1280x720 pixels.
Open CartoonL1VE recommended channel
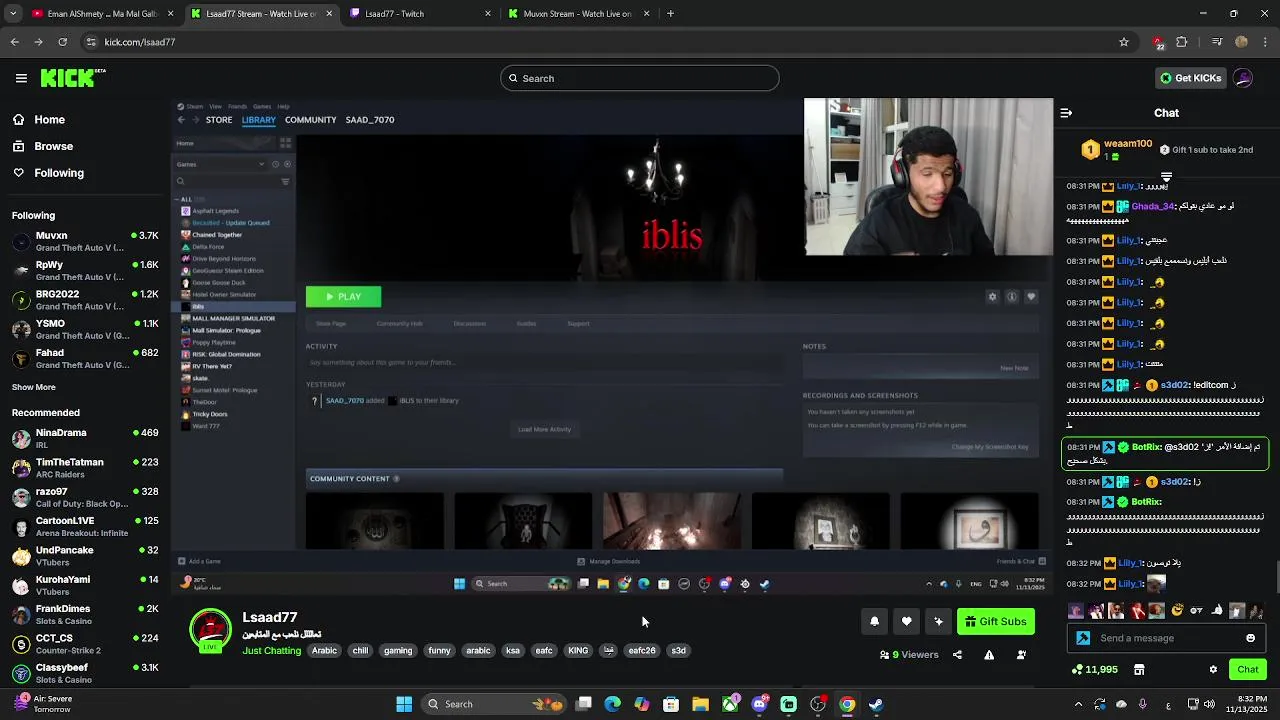(85, 526)
